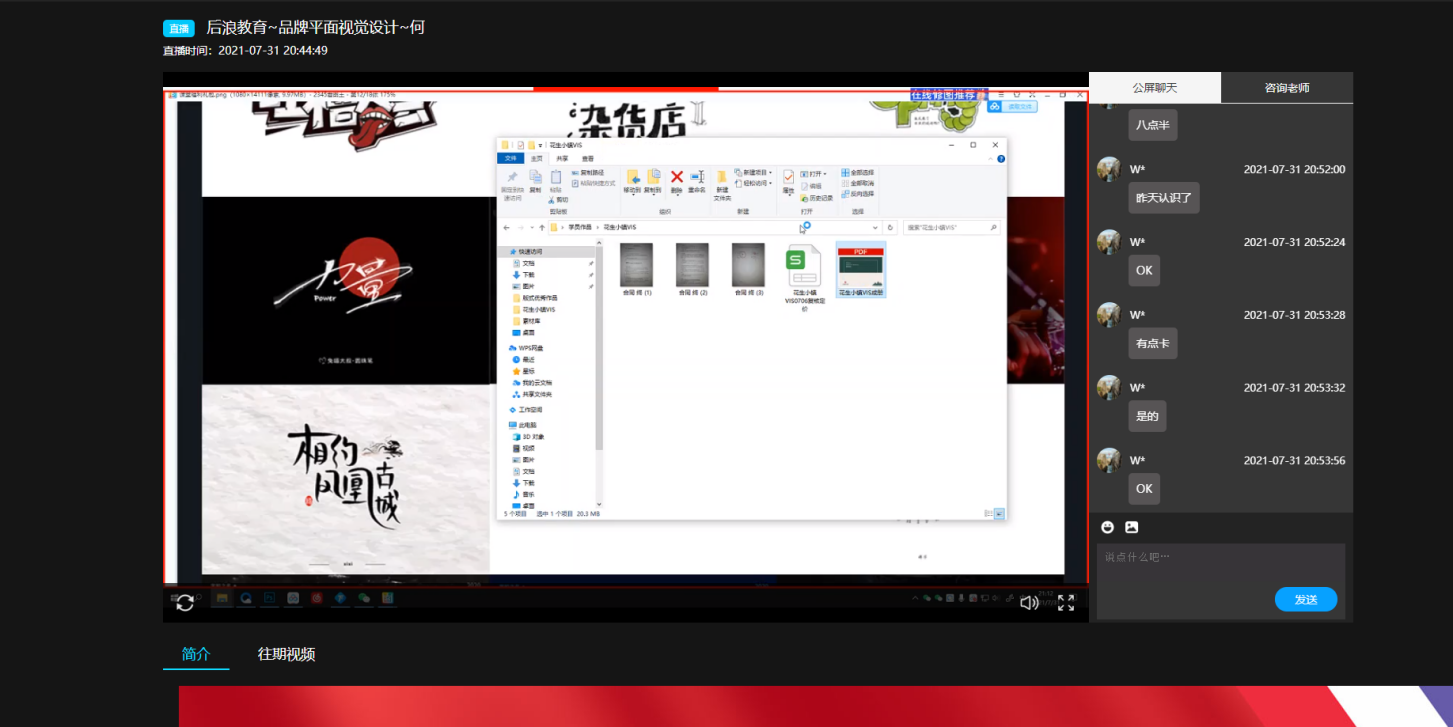Open the 文件 menu in Explorer
1453x727 pixels.
point(510,158)
